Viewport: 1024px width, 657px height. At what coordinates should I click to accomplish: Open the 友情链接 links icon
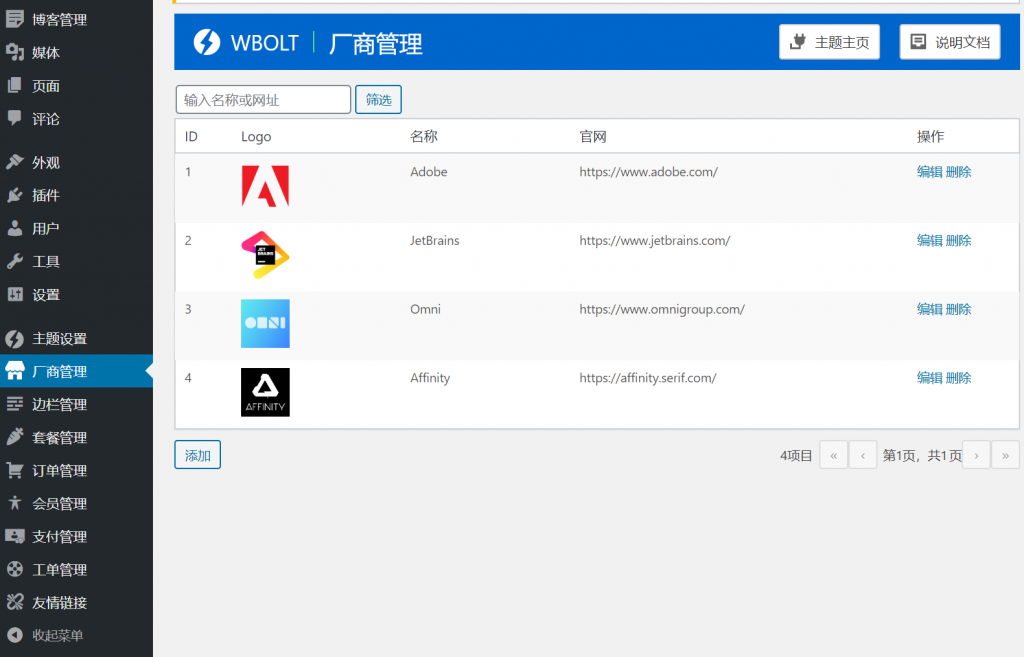14,602
